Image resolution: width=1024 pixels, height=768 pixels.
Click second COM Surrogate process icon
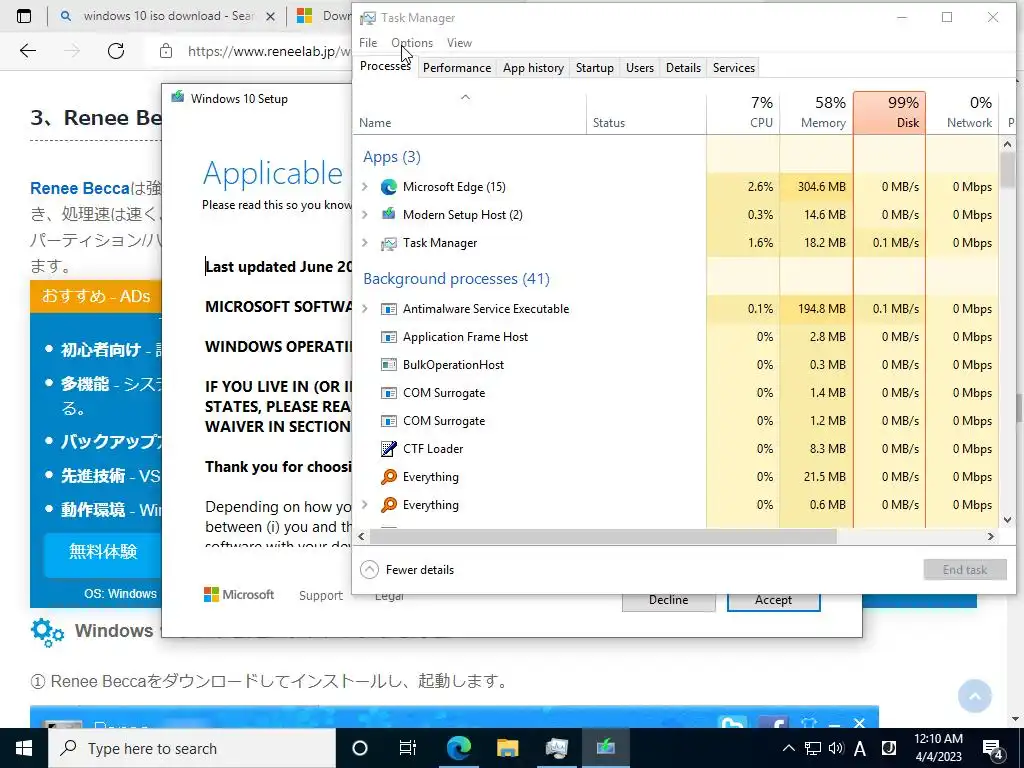tap(389, 421)
